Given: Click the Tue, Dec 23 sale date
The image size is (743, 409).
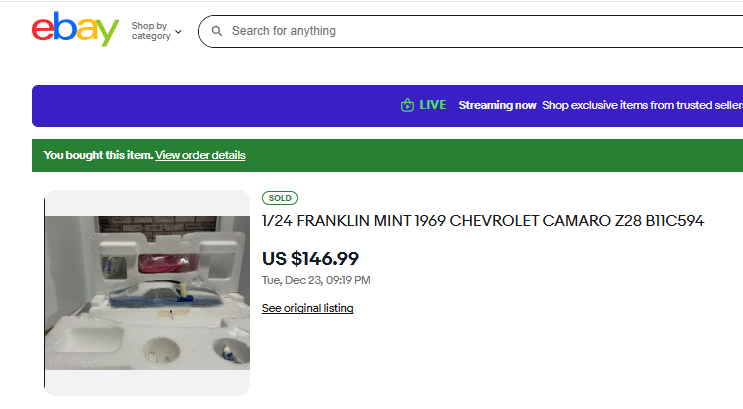Looking at the screenshot, I should [x=316, y=280].
